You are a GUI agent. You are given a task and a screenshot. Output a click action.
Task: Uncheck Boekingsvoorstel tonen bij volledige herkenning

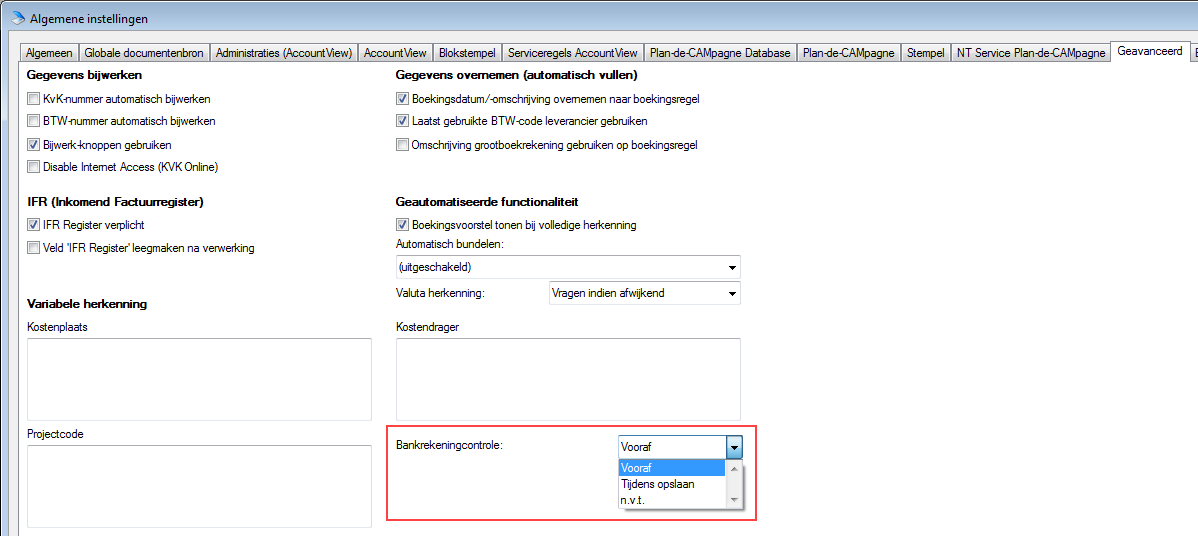(402, 224)
